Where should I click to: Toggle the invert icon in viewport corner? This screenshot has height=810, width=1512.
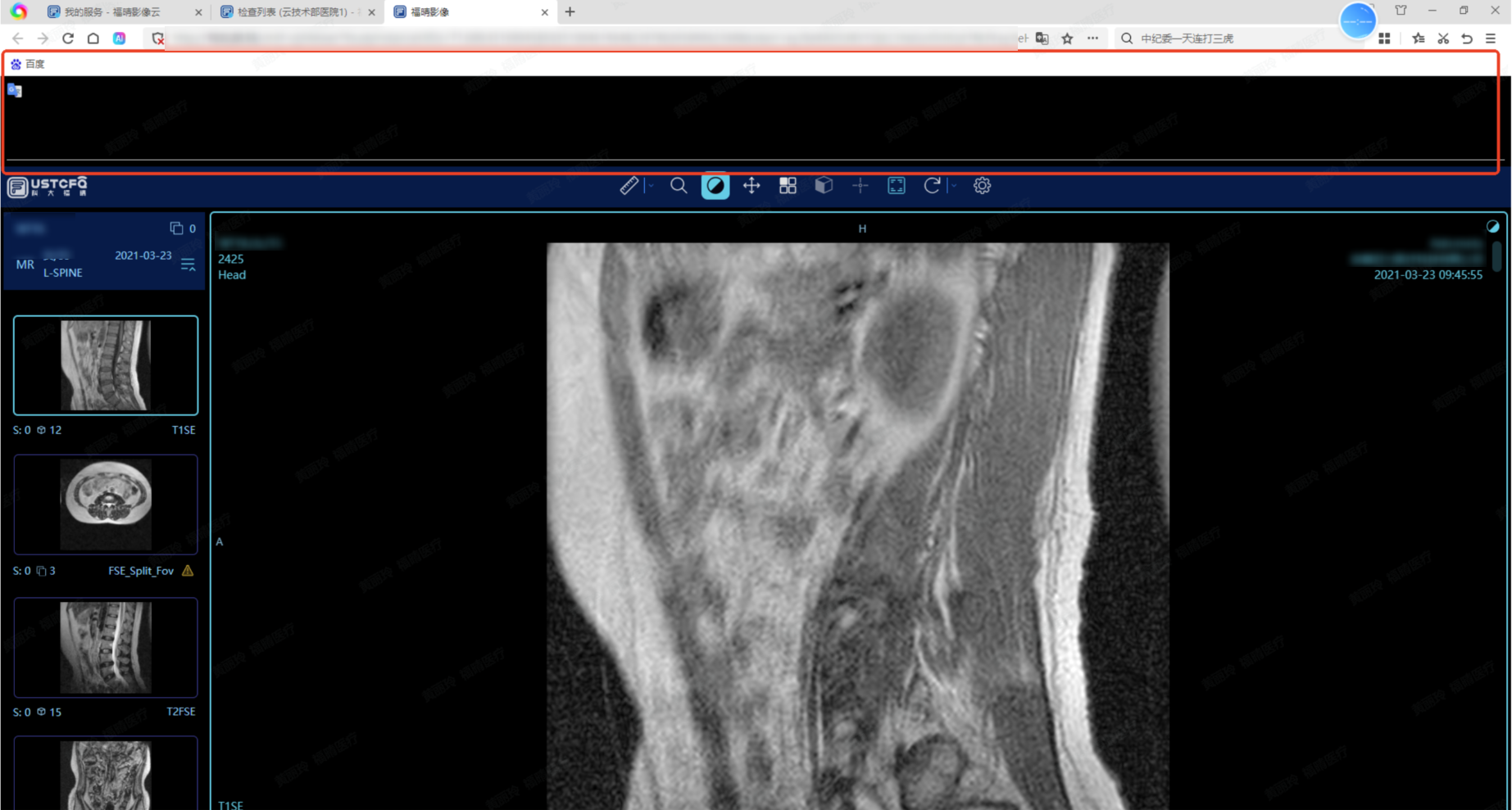tap(1492, 227)
